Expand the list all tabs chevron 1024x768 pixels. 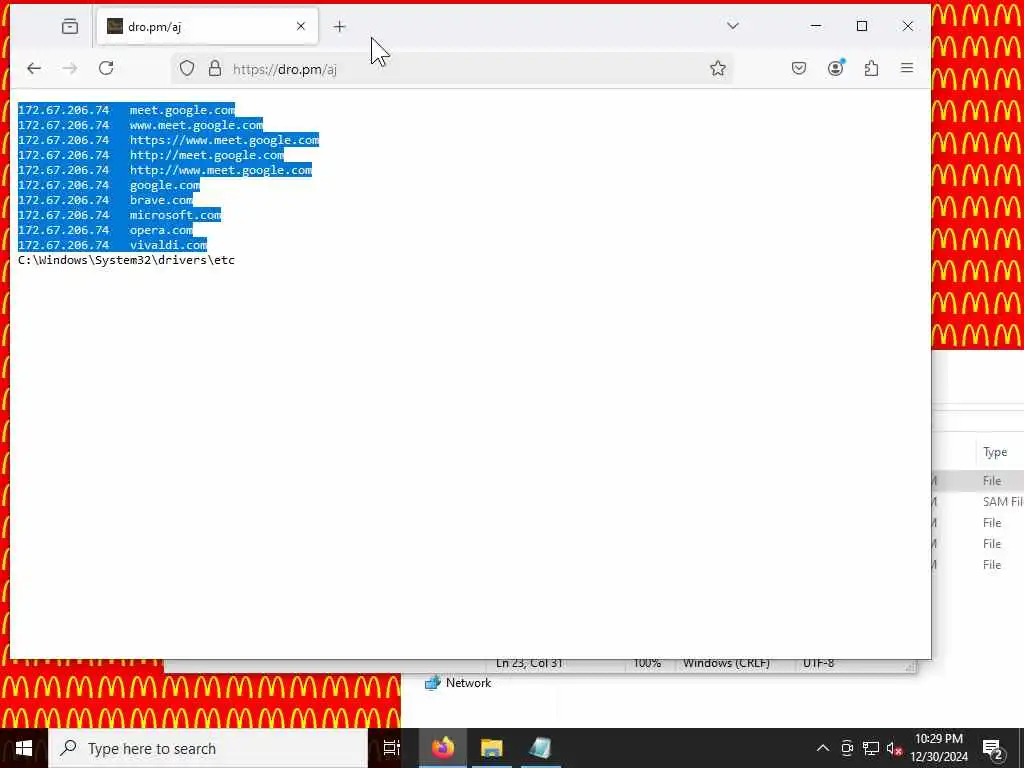(x=733, y=25)
